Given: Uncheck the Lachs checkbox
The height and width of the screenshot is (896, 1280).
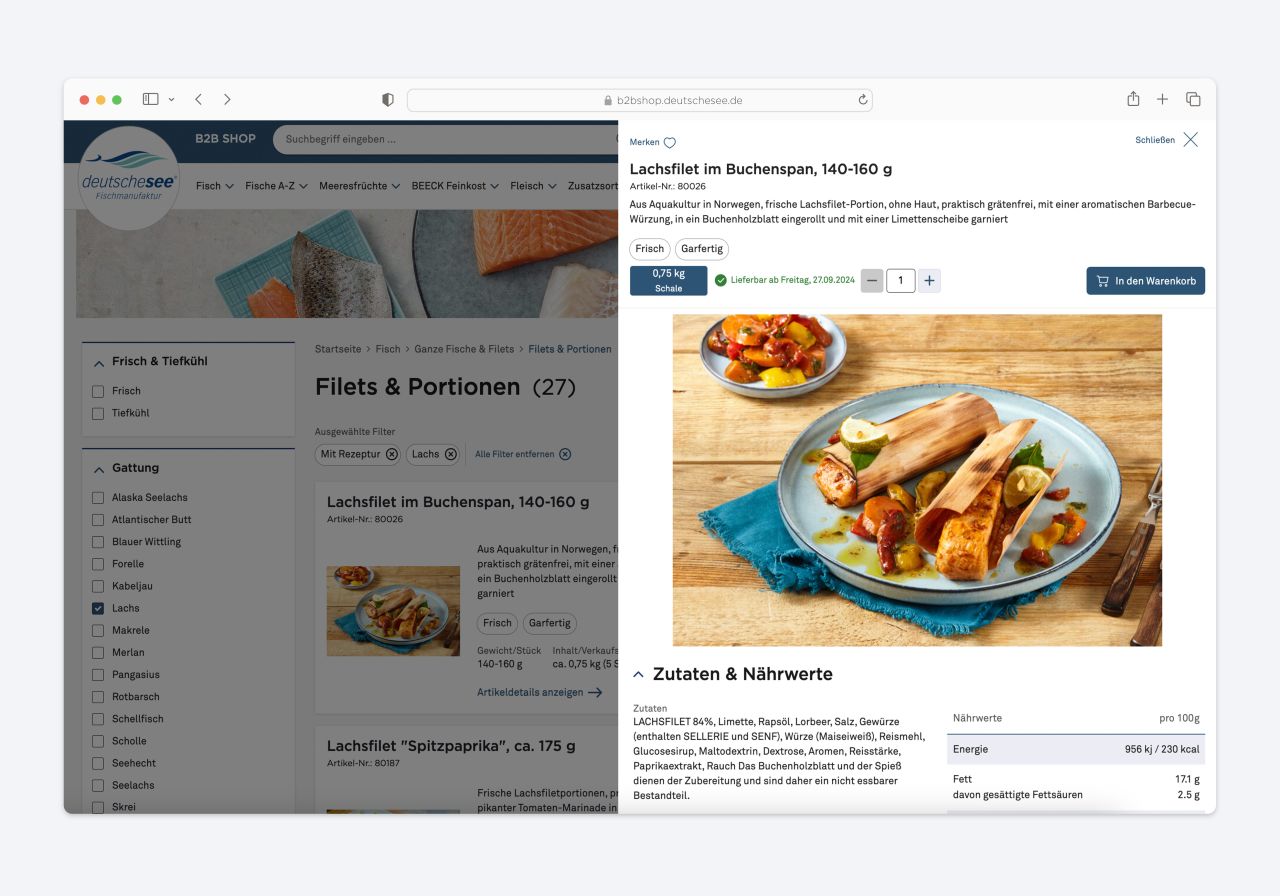Looking at the screenshot, I should point(98,608).
